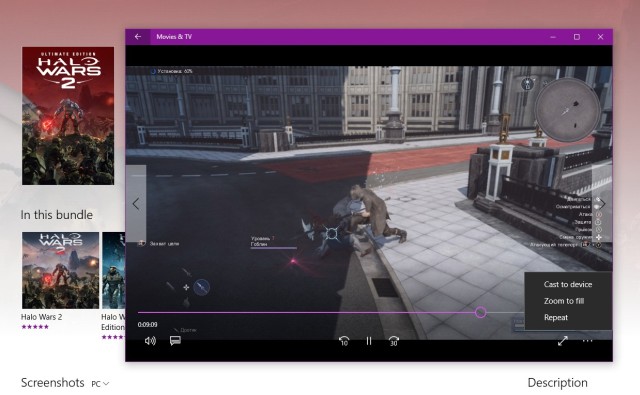Image resolution: width=640 pixels, height=395 pixels.
Task: Mute the video volume speaker icon
Action: click(x=150, y=341)
